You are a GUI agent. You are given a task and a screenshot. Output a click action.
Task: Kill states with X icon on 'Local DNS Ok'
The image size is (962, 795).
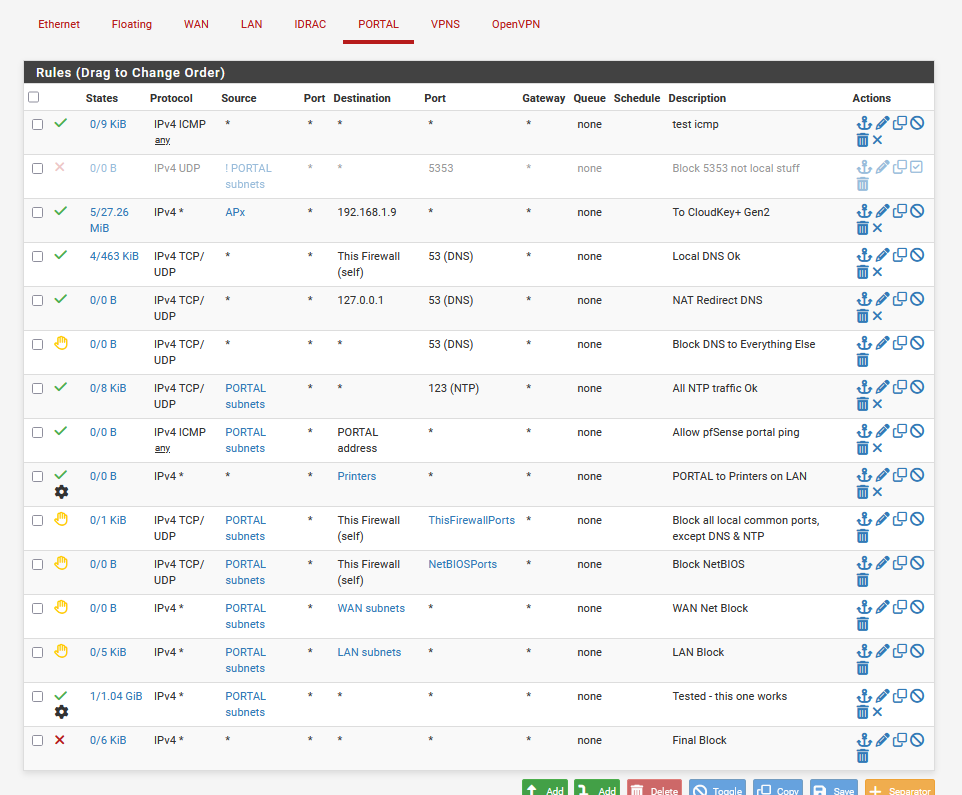[877, 272]
